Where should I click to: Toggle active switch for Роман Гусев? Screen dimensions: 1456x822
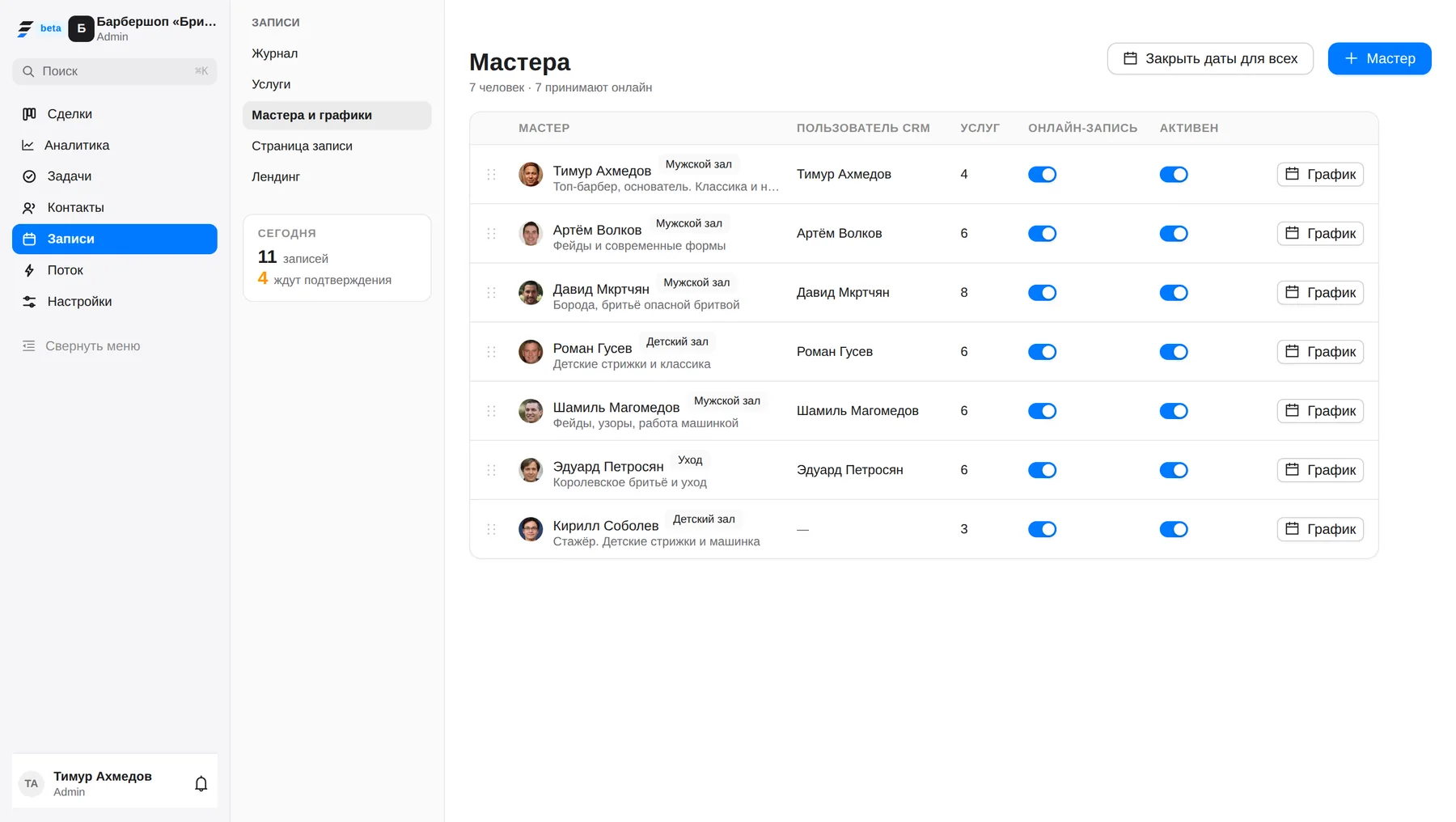pyautogui.click(x=1174, y=351)
